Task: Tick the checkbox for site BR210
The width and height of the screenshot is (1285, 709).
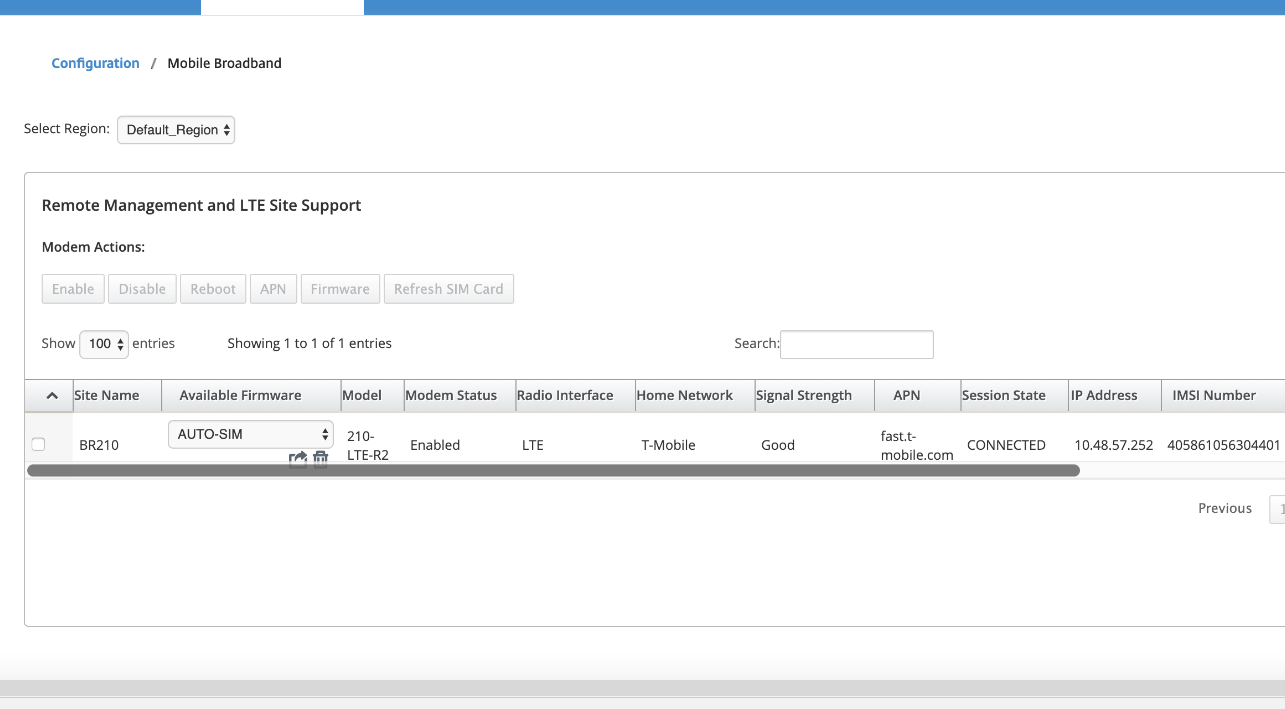Action: [38, 445]
